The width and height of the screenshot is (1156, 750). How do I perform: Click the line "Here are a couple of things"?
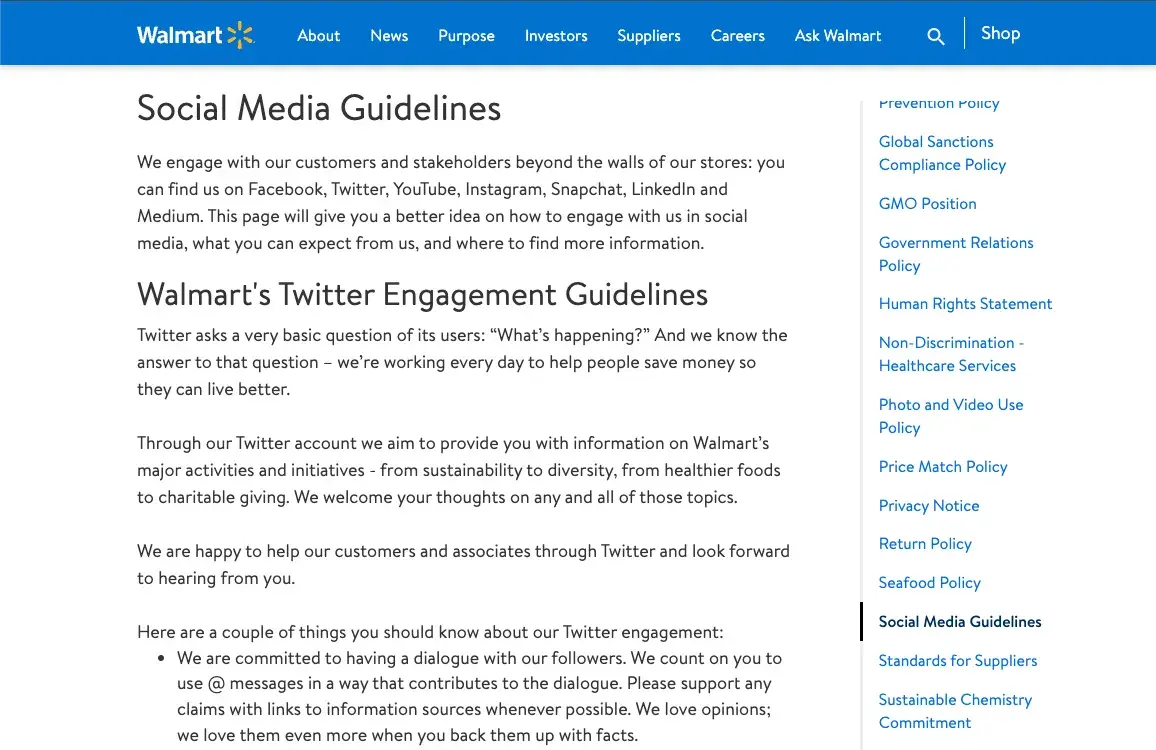(430, 633)
